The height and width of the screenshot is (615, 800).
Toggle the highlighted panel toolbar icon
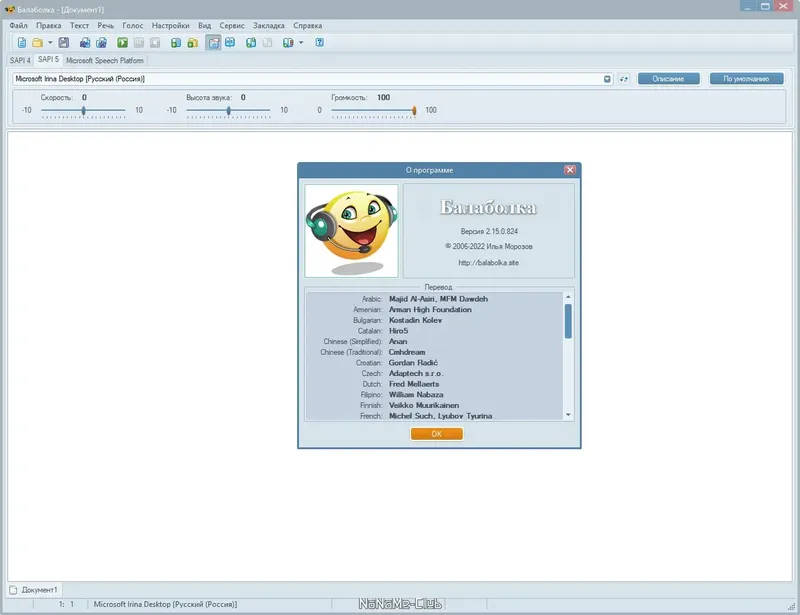tap(213, 43)
